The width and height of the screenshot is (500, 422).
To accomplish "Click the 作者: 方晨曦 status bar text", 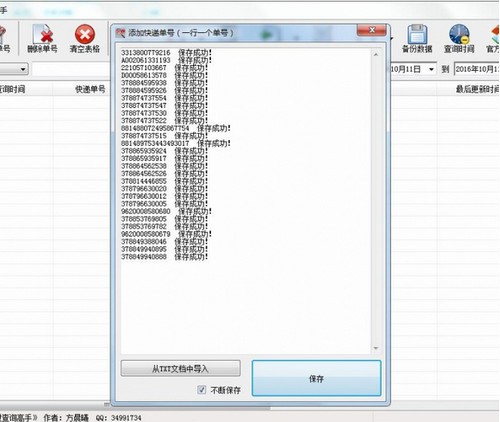I will pos(66,418).
